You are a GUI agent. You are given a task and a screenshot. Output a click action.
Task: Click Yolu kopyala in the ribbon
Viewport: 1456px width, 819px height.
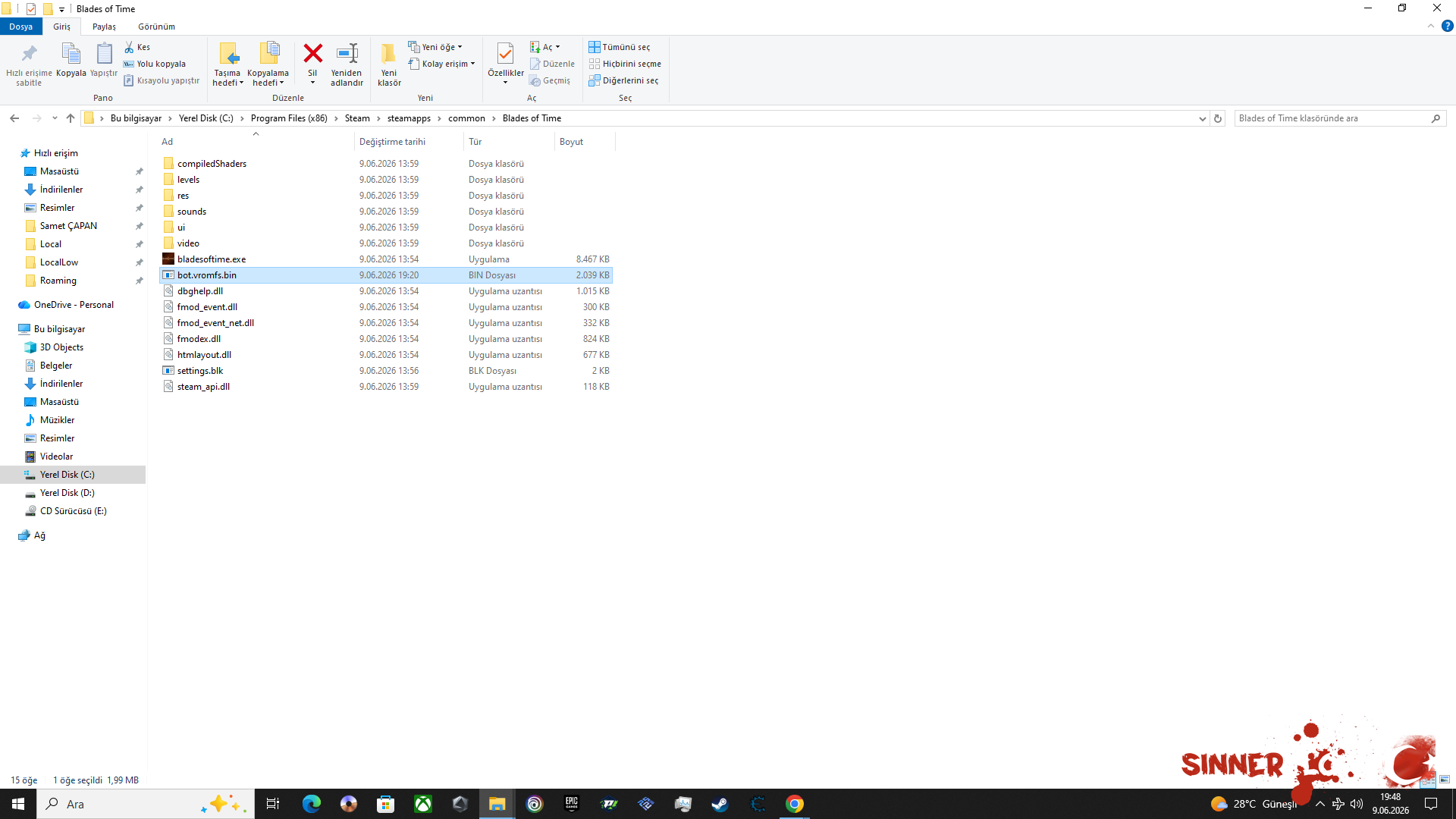pyautogui.click(x=155, y=64)
